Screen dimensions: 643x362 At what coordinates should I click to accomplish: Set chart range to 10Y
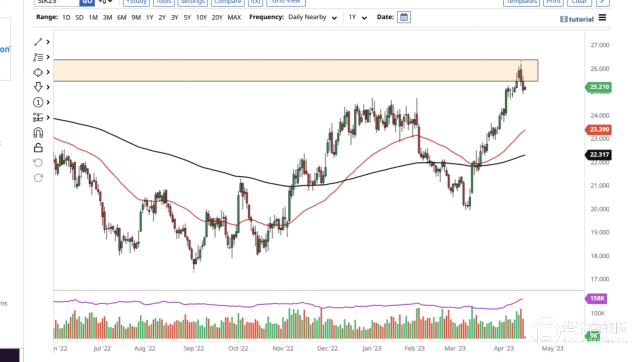click(x=201, y=17)
